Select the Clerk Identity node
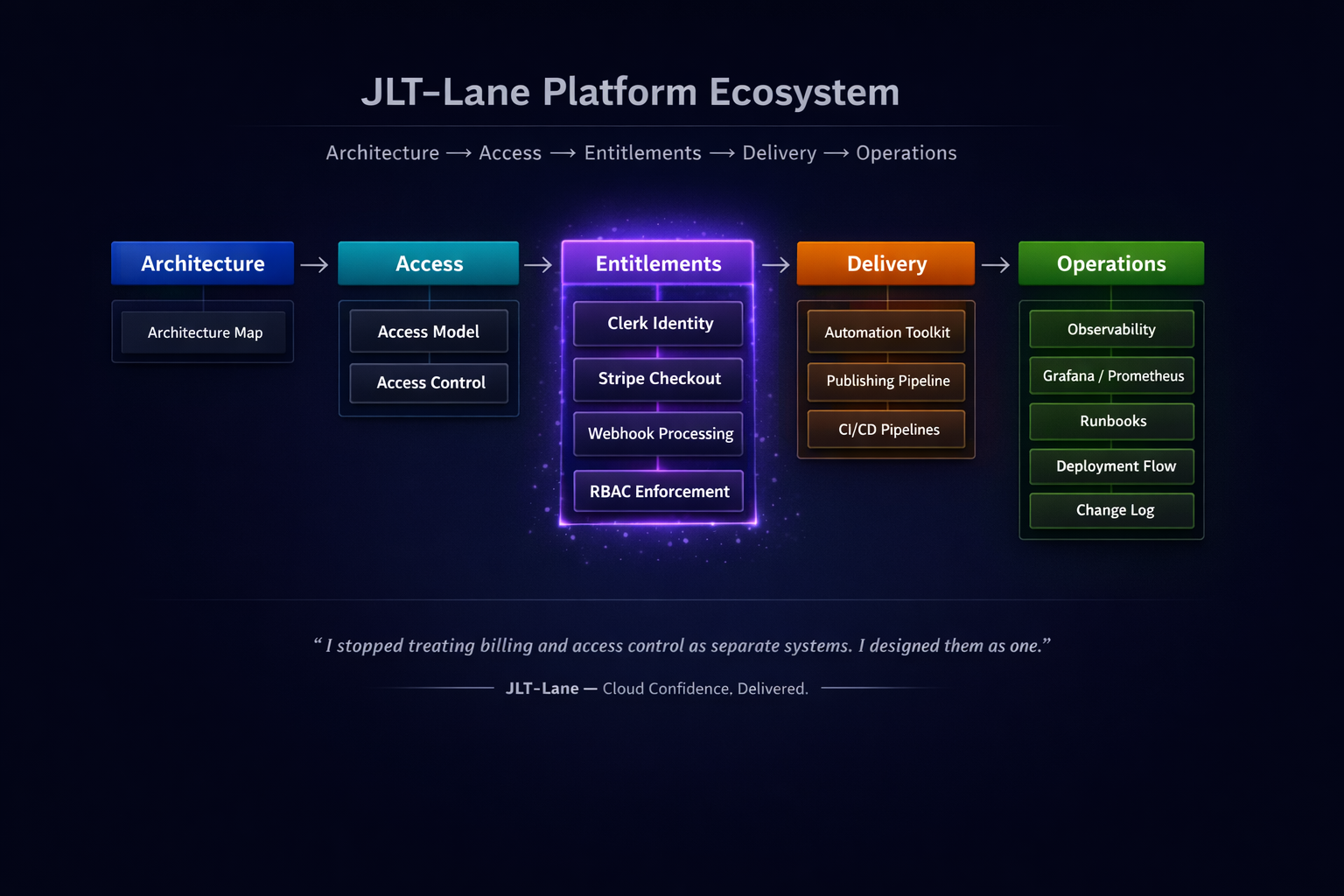Image resolution: width=1344 pixels, height=896 pixels. pyautogui.click(x=658, y=324)
